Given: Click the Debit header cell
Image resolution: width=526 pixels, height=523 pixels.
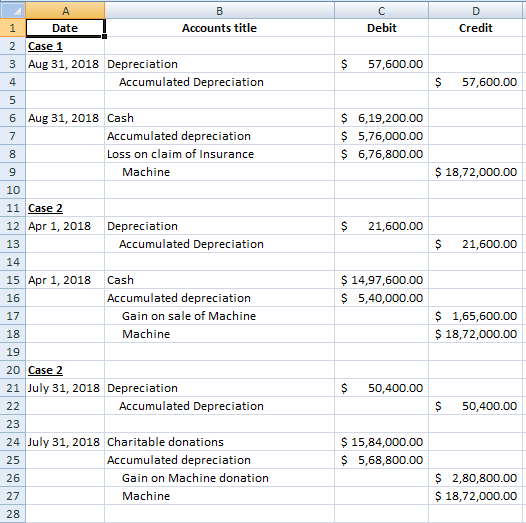Looking at the screenshot, I should pos(381,28).
